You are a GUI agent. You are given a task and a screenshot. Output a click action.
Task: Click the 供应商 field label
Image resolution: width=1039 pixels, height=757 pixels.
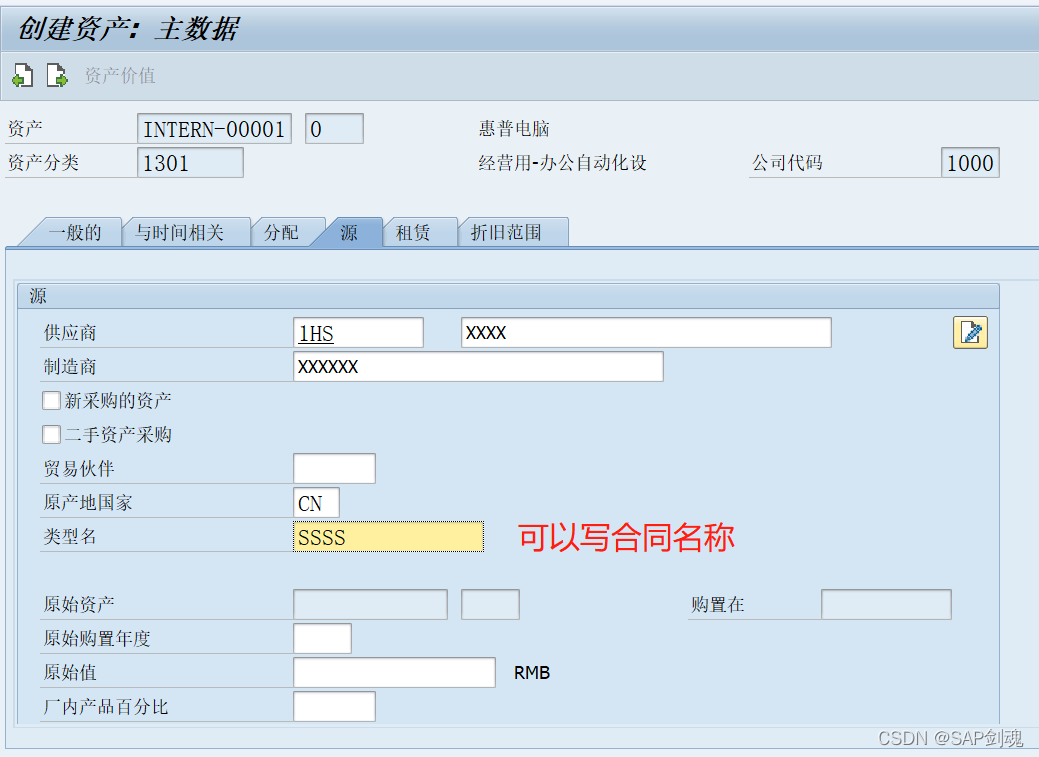point(70,333)
